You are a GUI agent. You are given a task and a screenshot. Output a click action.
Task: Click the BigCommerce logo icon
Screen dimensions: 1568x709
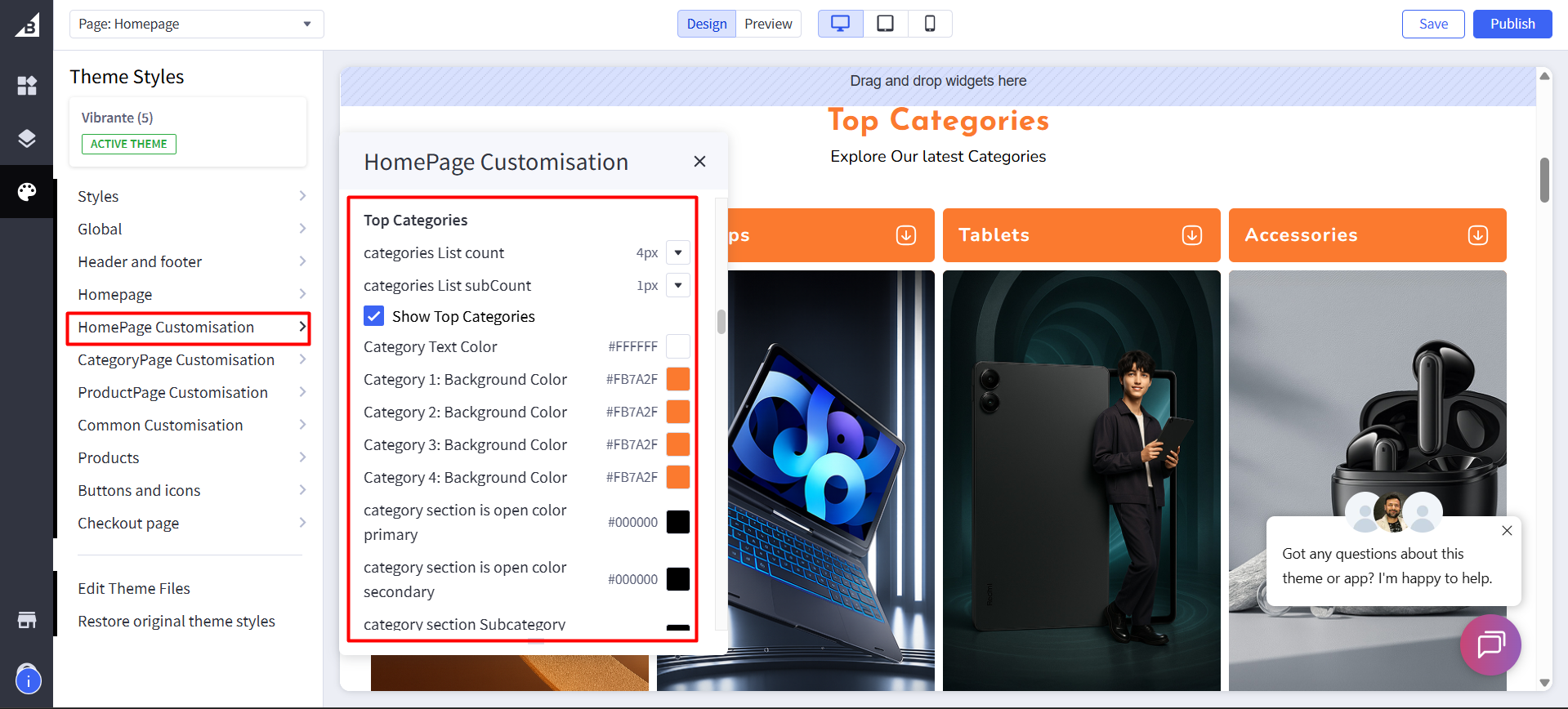tap(27, 25)
